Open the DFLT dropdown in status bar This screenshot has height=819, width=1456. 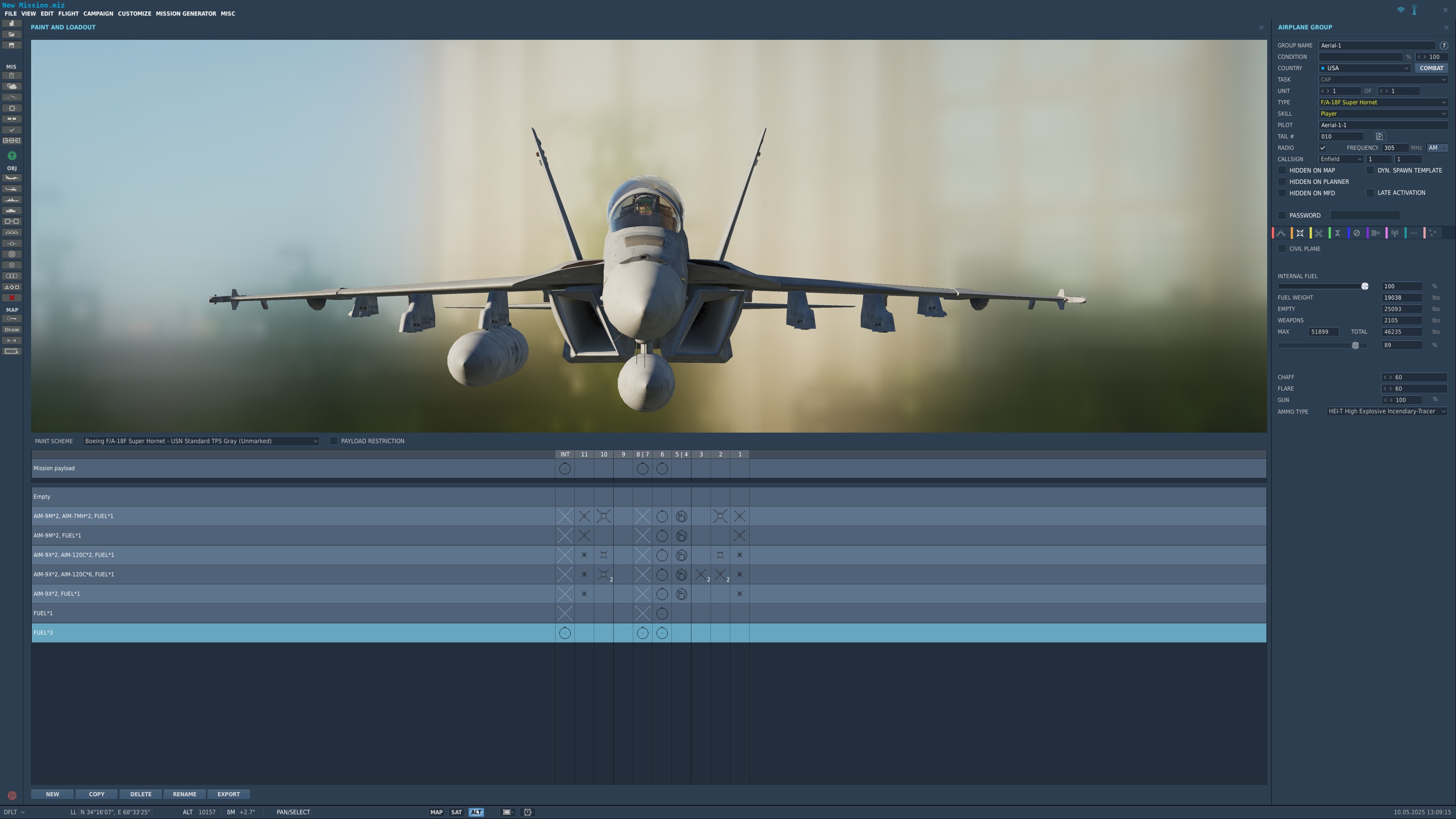(14, 812)
